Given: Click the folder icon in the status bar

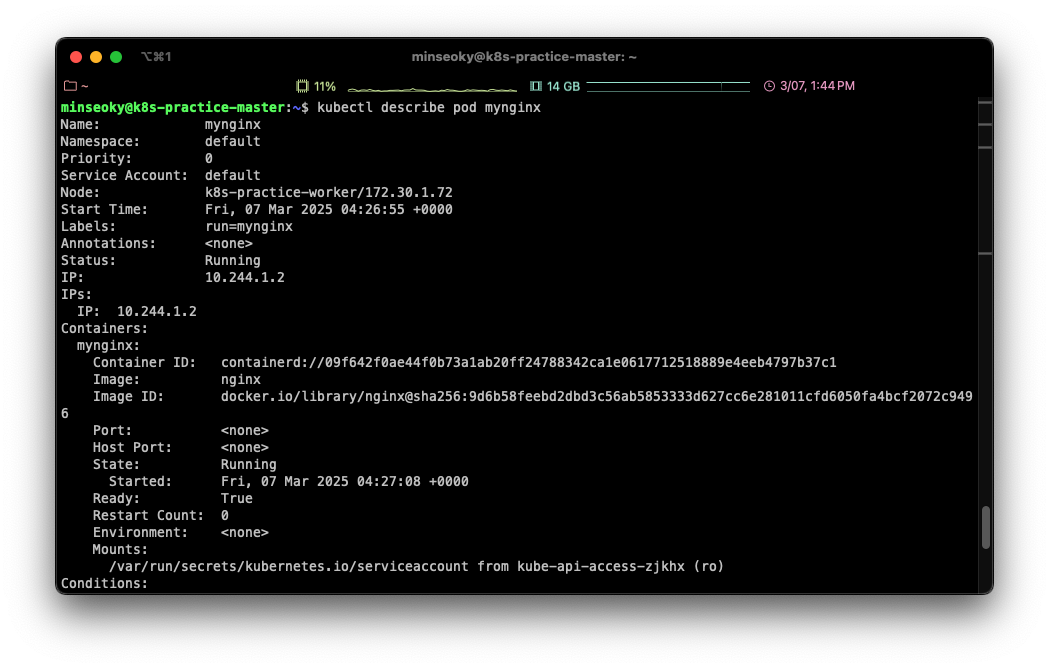Looking at the screenshot, I should click(70, 86).
